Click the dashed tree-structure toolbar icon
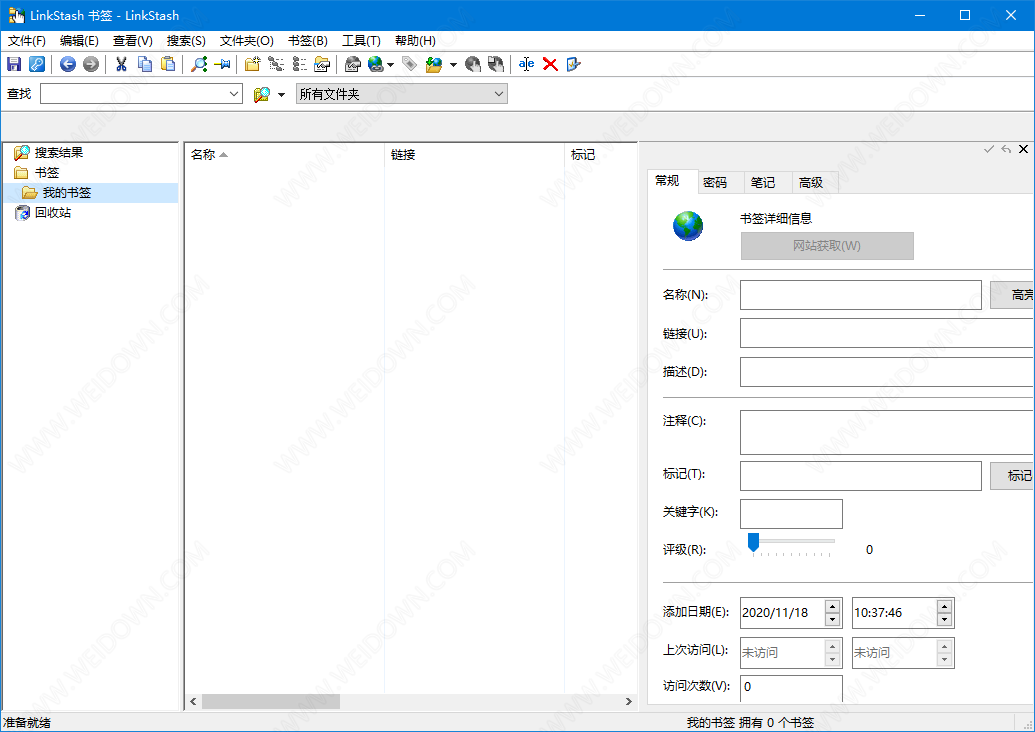 [x=276, y=64]
